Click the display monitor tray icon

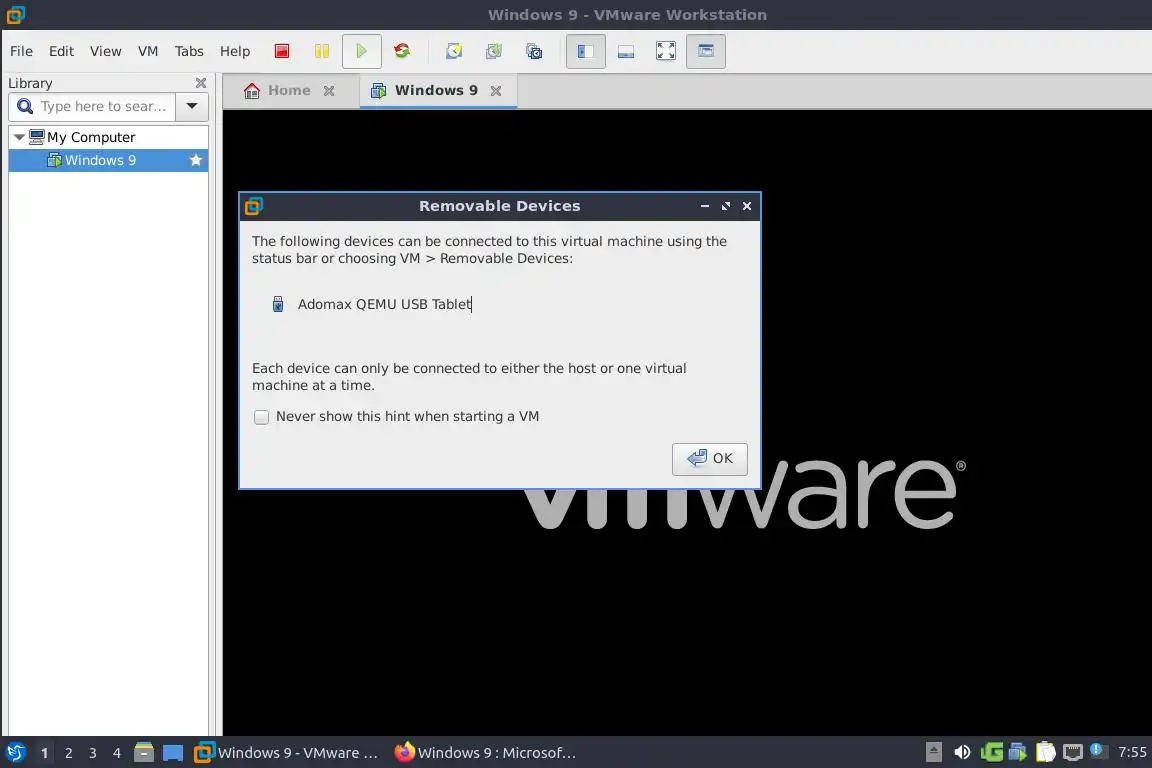pyautogui.click(x=1073, y=752)
